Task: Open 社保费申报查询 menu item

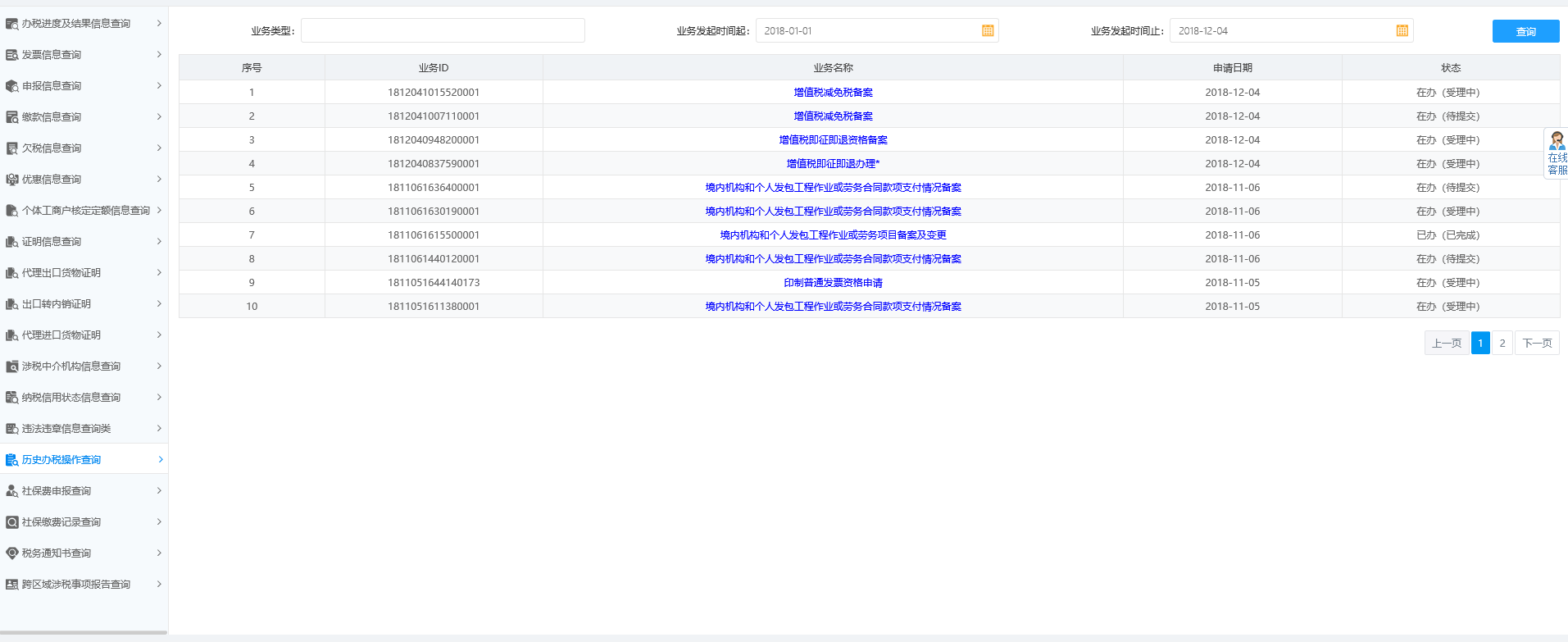Action: (x=57, y=491)
